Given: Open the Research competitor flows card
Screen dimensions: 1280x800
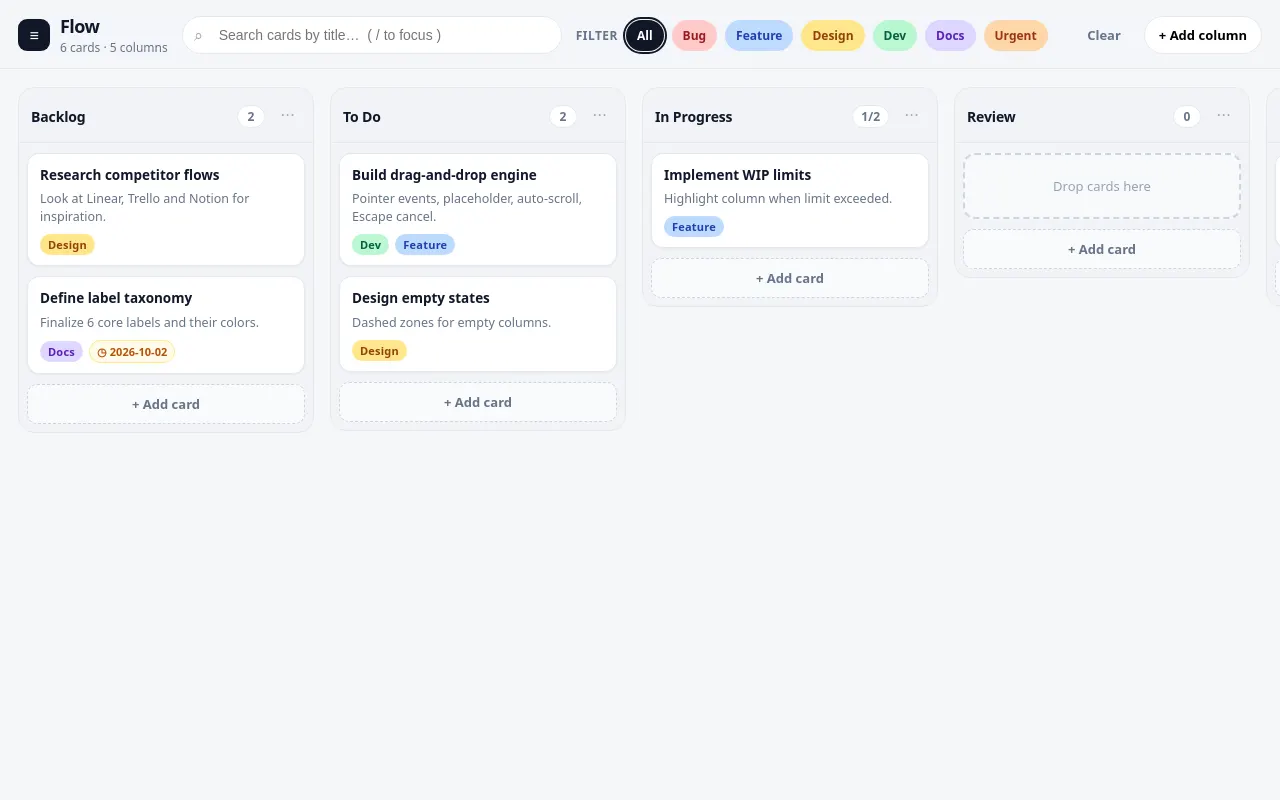Looking at the screenshot, I should [166, 209].
